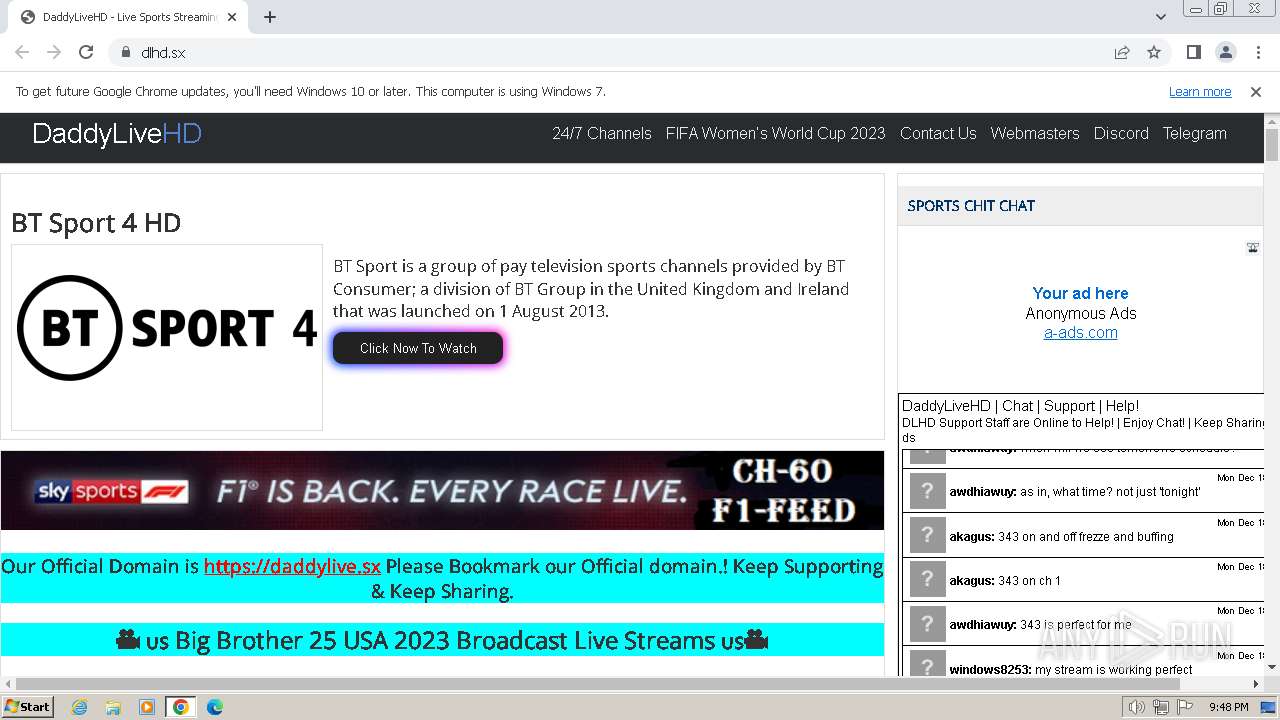
Task: Click avatar beside awdhiawuy's '343 is perfect' message
Action: pos(927,623)
